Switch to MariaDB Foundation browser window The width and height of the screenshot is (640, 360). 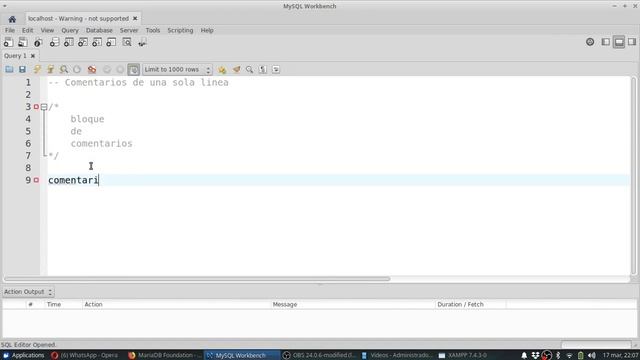tap(164, 355)
